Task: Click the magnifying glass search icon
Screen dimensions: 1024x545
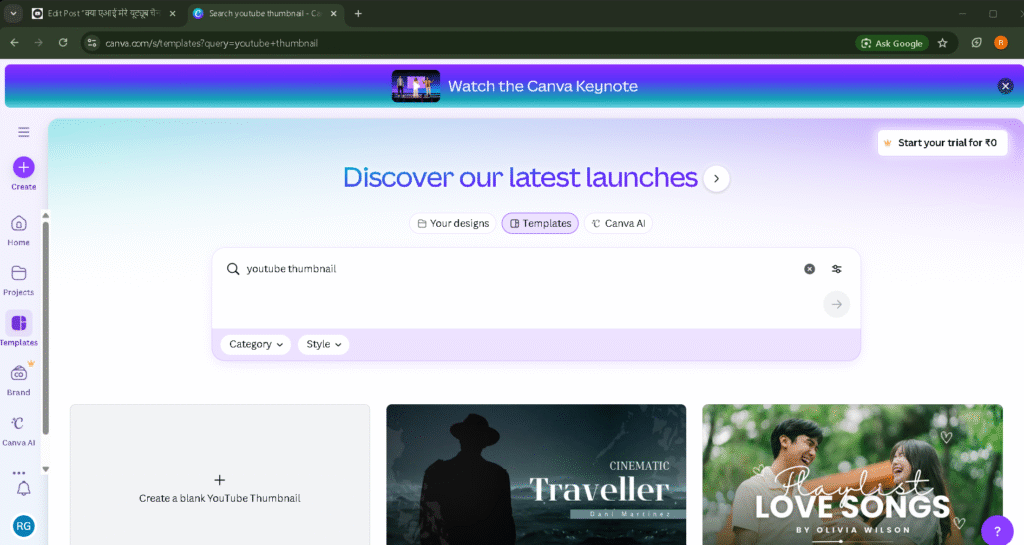Action: 232,269
